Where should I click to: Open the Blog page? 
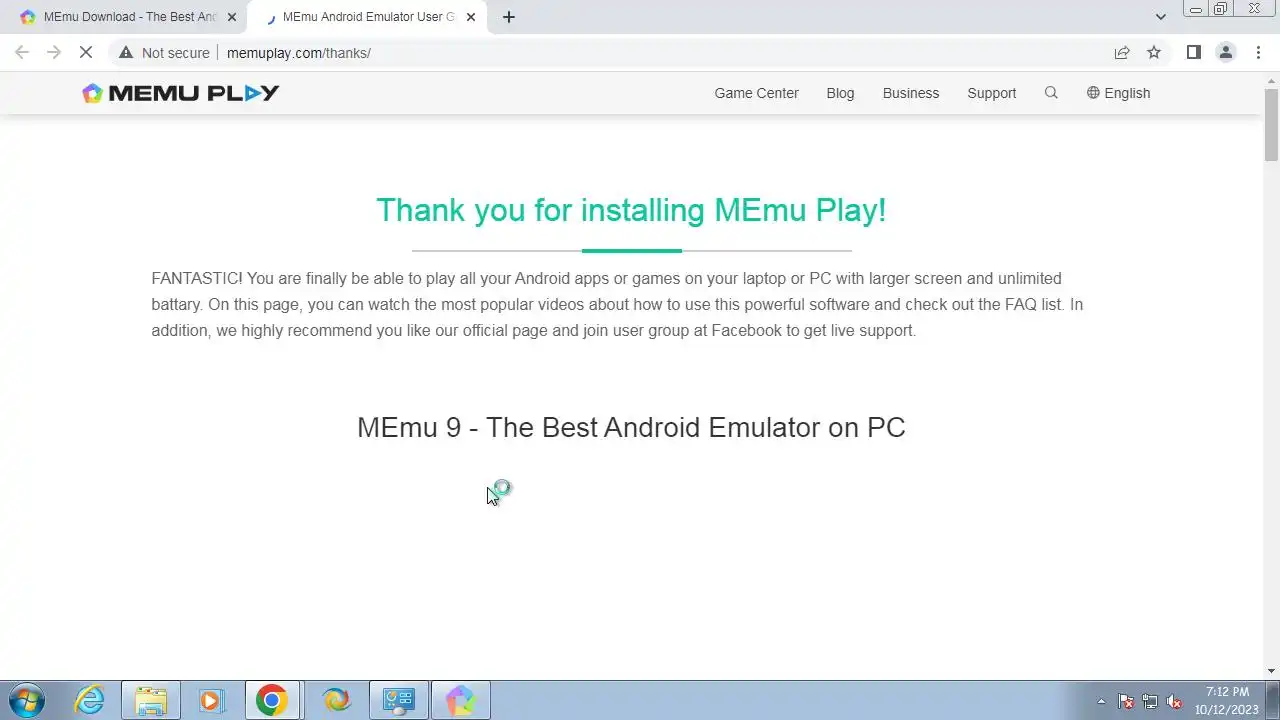[x=840, y=93]
